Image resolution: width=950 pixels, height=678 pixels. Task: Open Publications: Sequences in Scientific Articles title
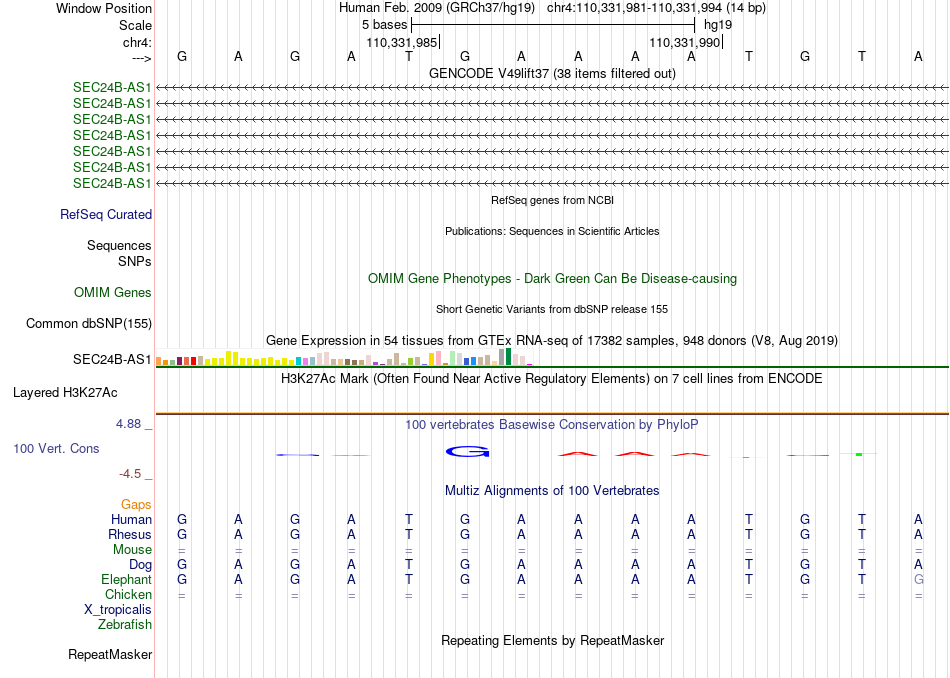552,231
